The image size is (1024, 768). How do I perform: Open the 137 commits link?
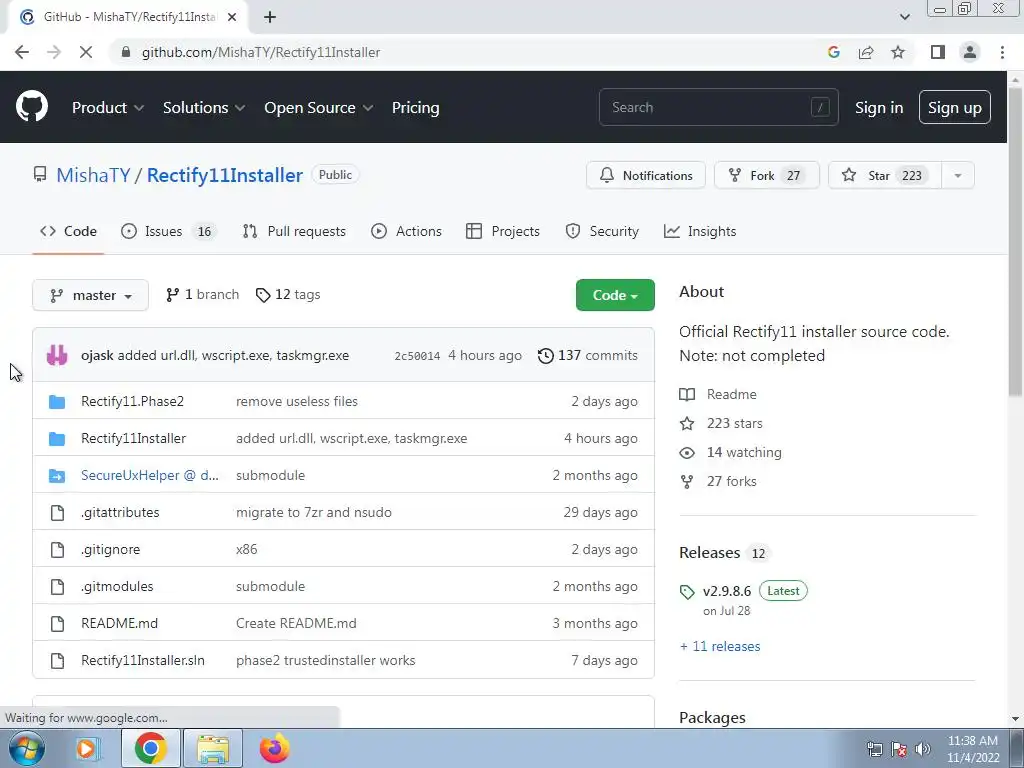click(588, 355)
